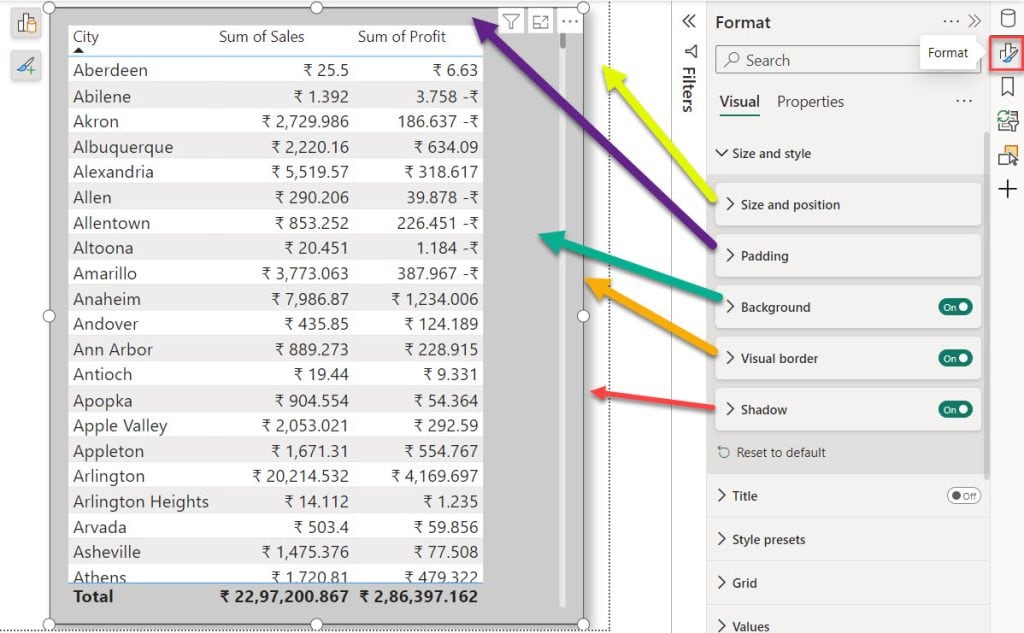The height and width of the screenshot is (633, 1024).
Task: Select the Arlington Heights row
Action: click(x=276, y=502)
